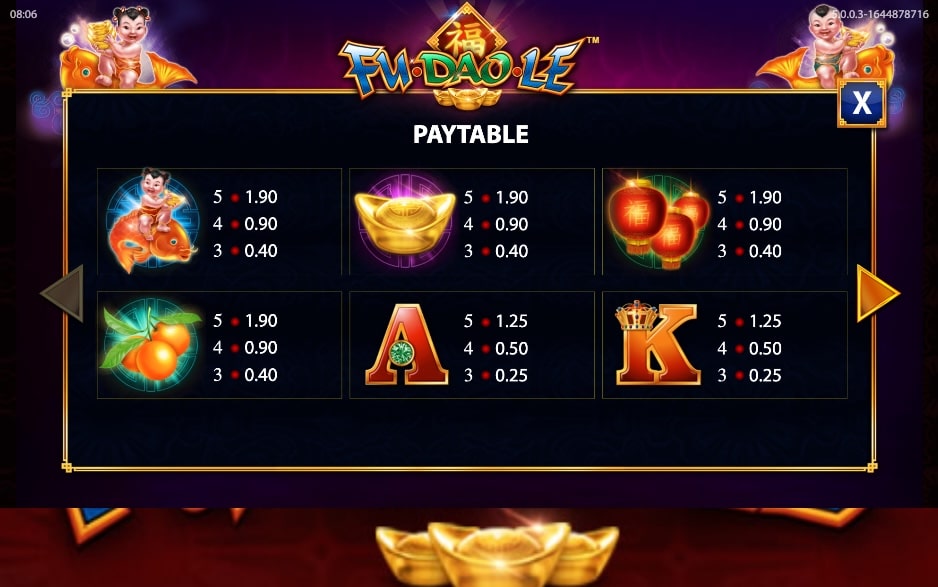938x587 pixels.
Task: Click the 1.90 payout for koi baby
Action: point(261,197)
